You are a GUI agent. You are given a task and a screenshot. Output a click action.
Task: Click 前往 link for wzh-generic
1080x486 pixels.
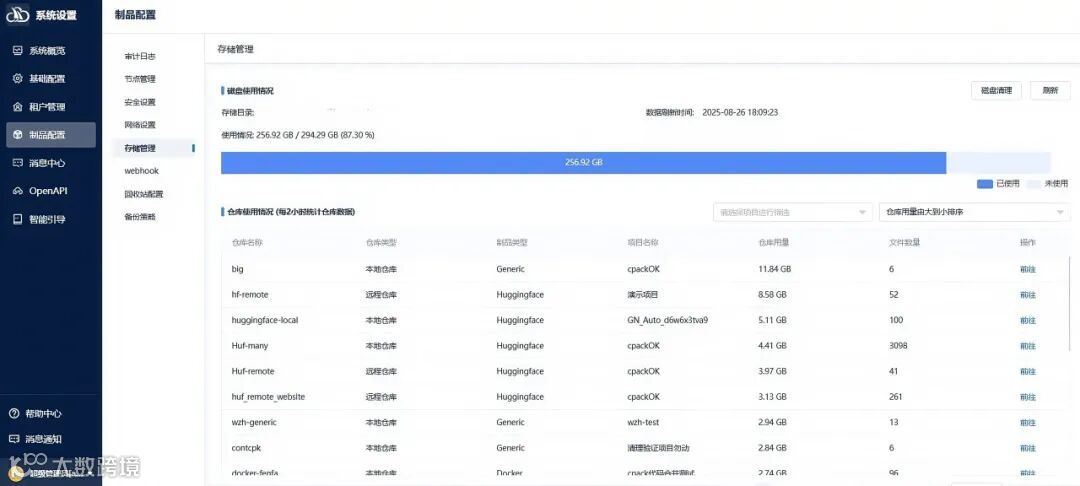1027,423
